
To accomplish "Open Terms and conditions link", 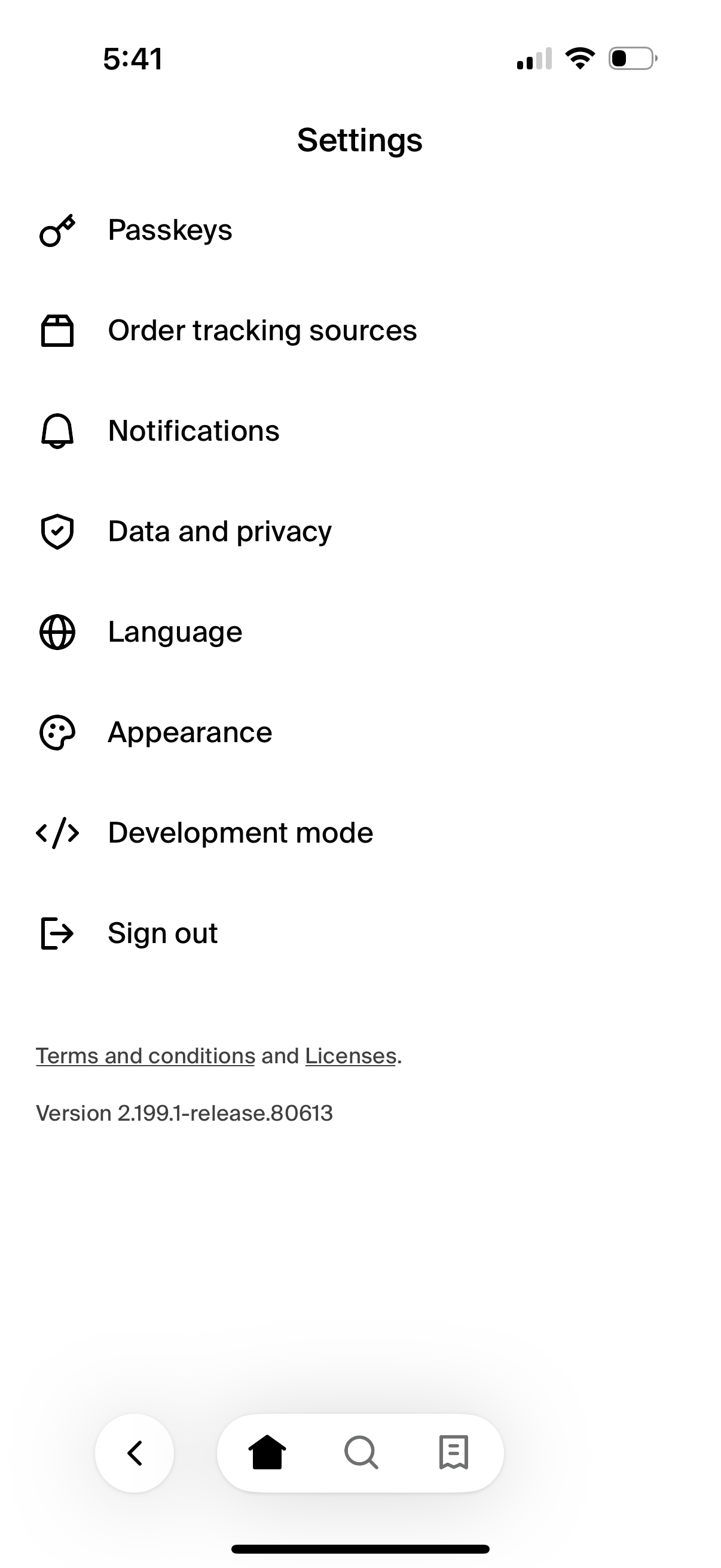I will 145,1056.
